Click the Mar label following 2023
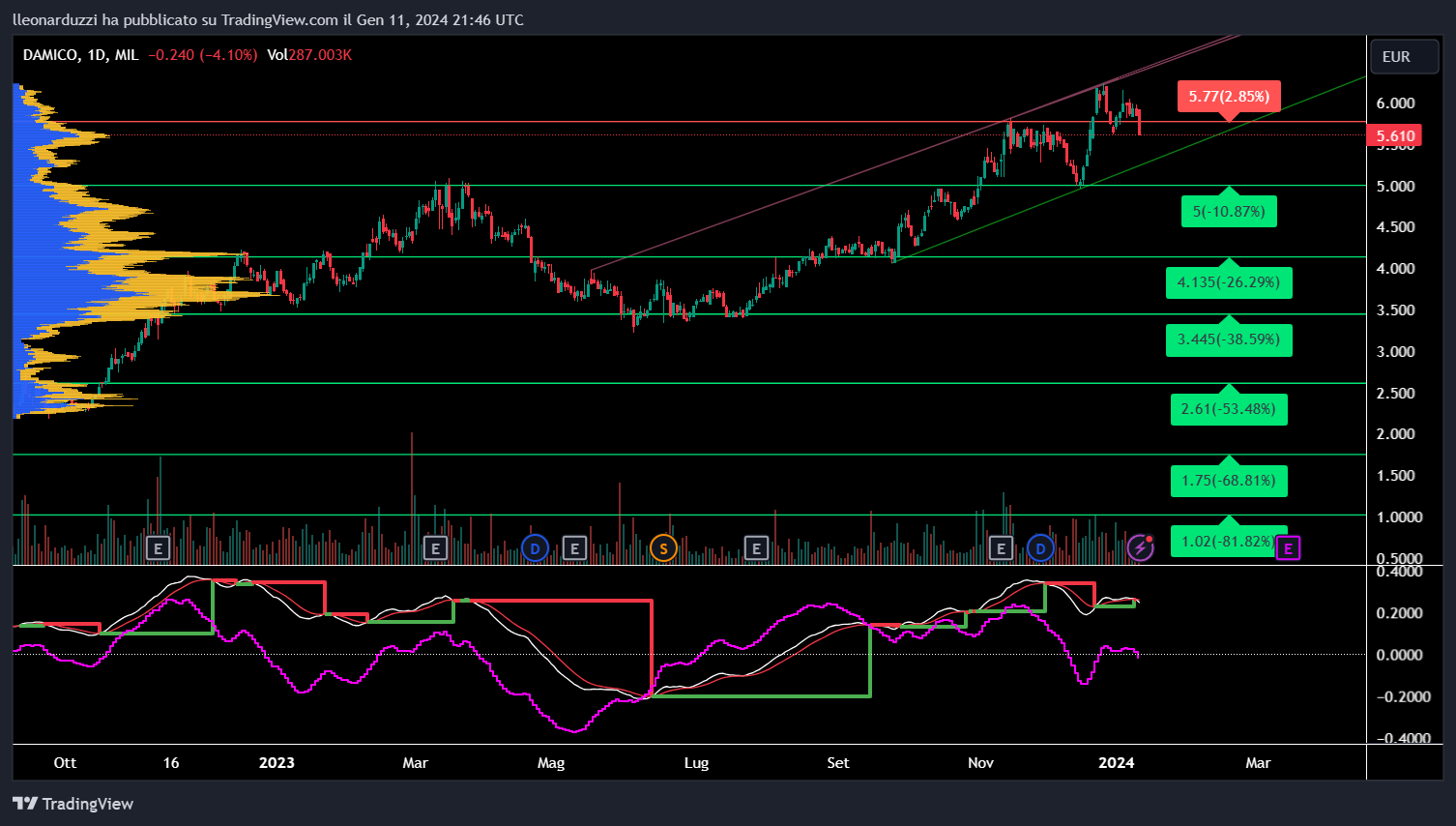The width and height of the screenshot is (1456, 826). click(415, 763)
